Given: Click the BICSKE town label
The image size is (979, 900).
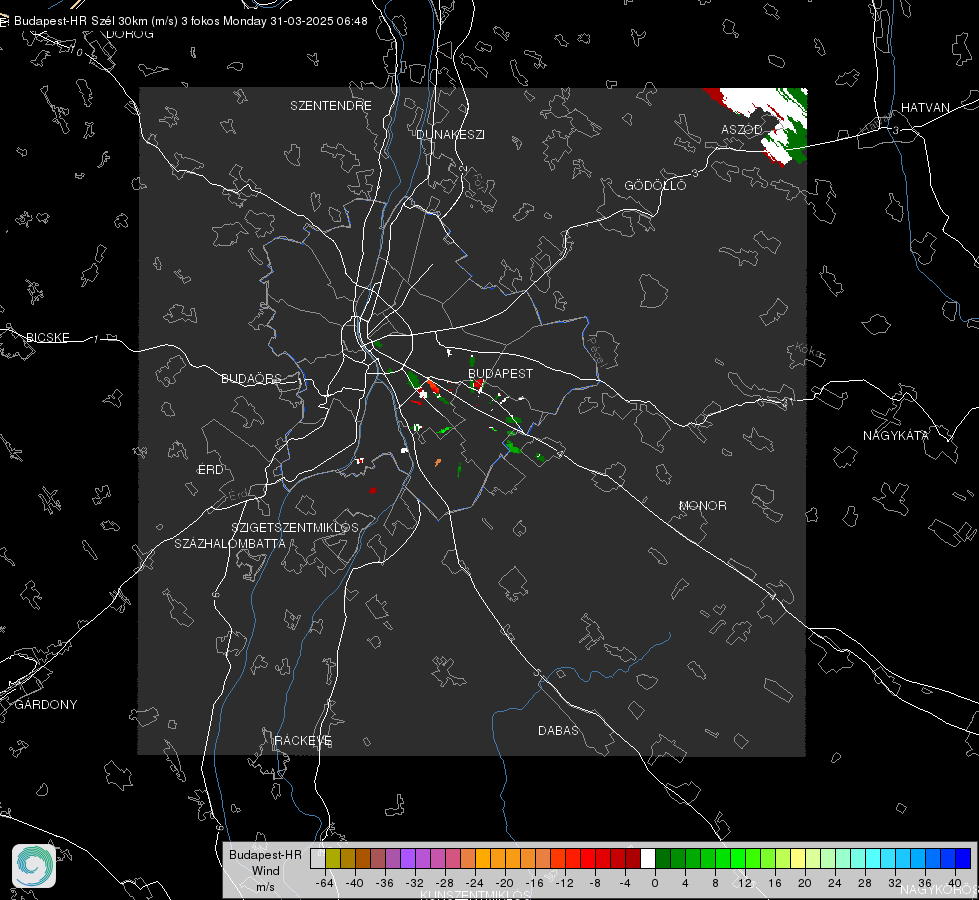Looking at the screenshot, I should tap(47, 337).
